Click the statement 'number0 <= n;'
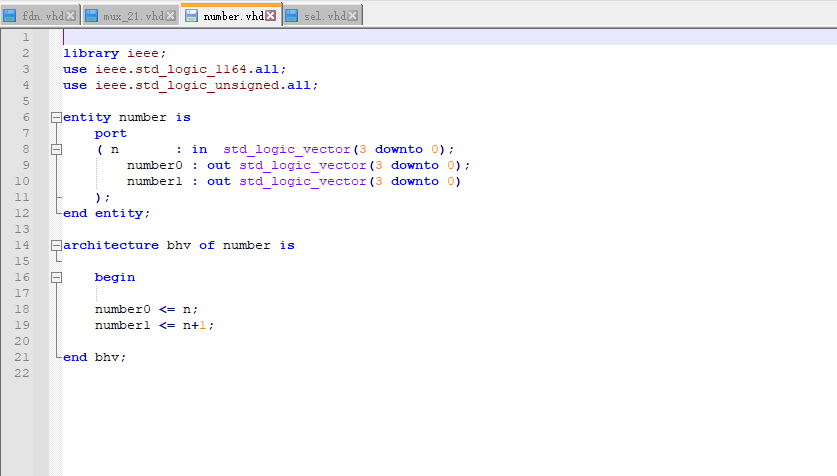 coord(147,310)
